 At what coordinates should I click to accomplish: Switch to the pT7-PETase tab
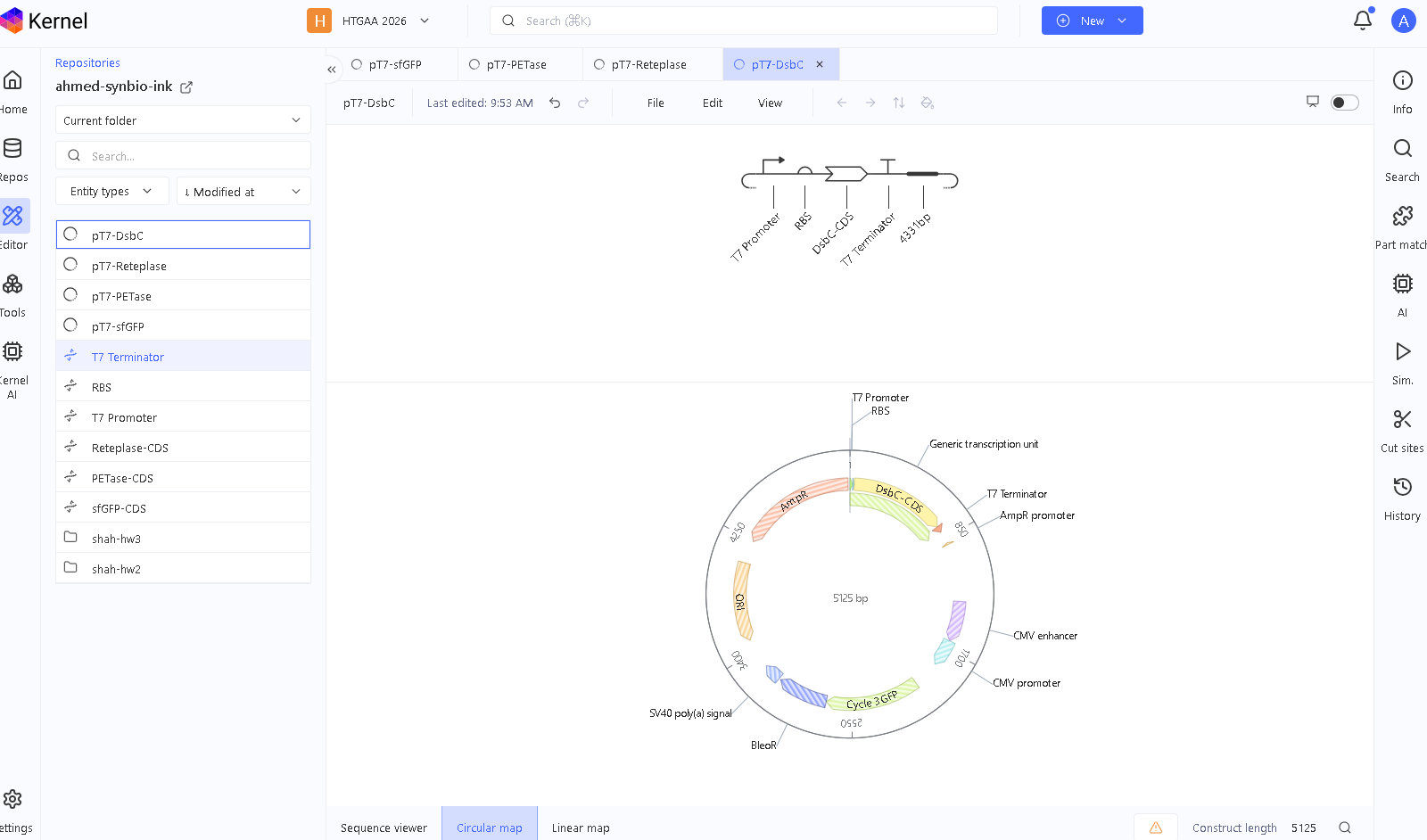[508, 64]
